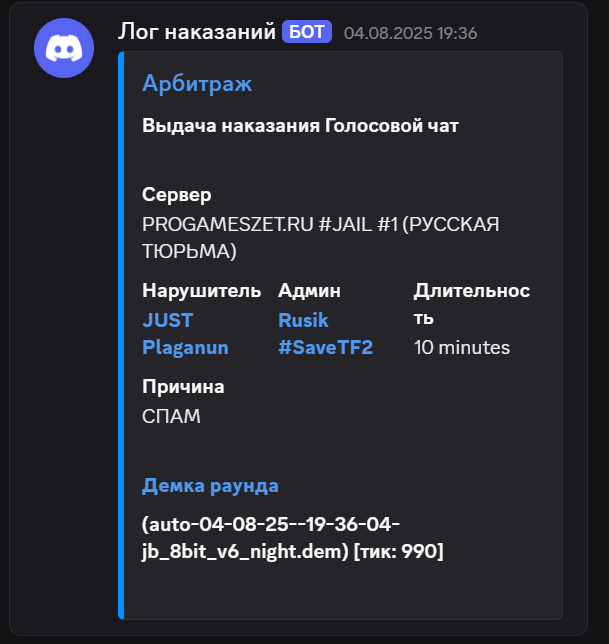Click the Нарушитель field heading
609x644 pixels.
coord(202,291)
